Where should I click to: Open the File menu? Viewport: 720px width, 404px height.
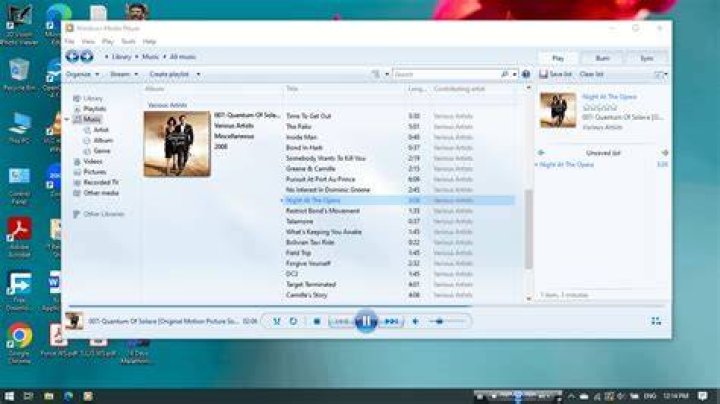[x=69, y=41]
